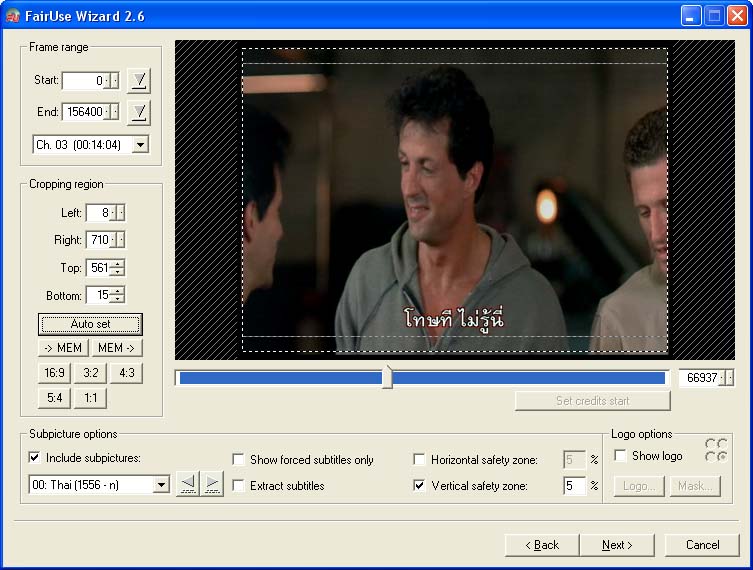
Task: Click Top crop field showing 561
Action: [99, 267]
